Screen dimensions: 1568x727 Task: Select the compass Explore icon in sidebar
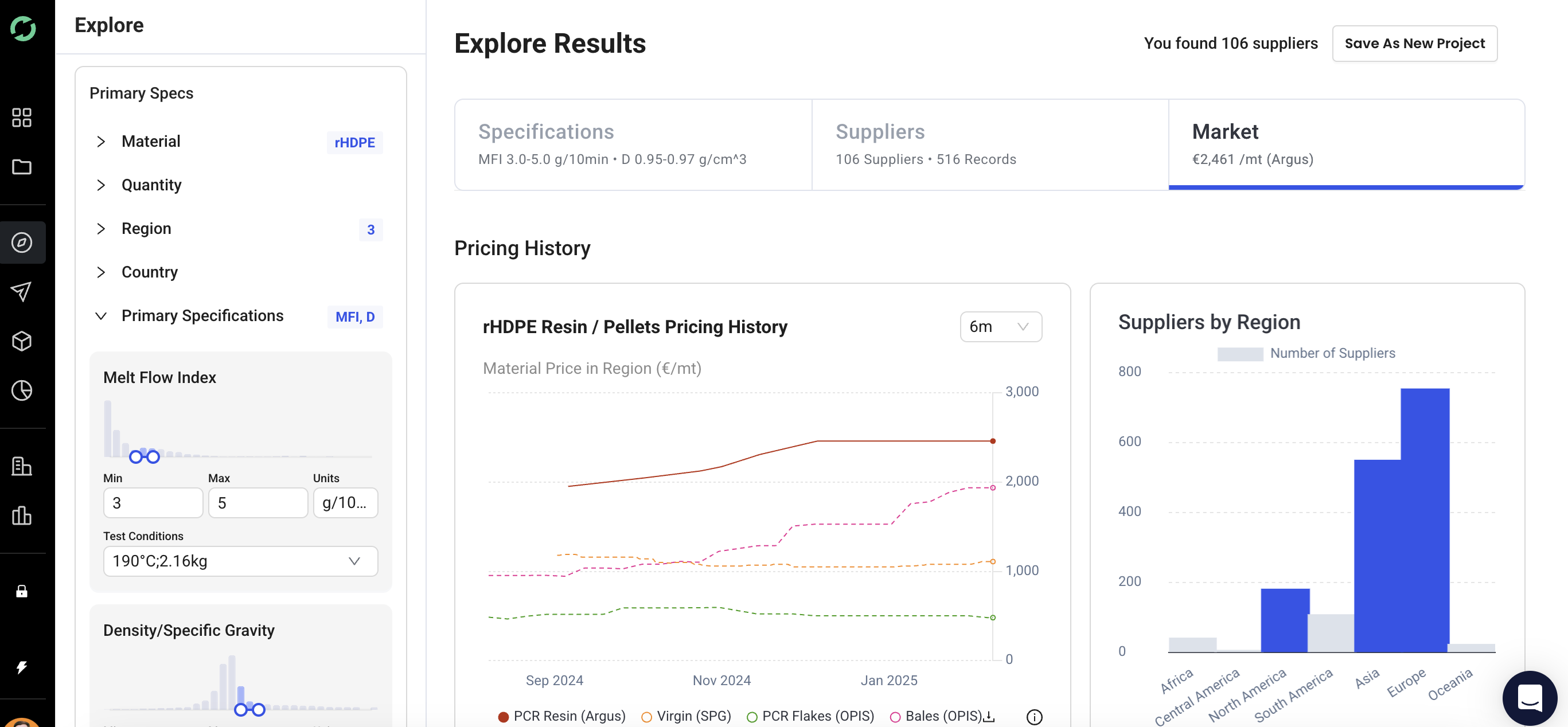22,243
